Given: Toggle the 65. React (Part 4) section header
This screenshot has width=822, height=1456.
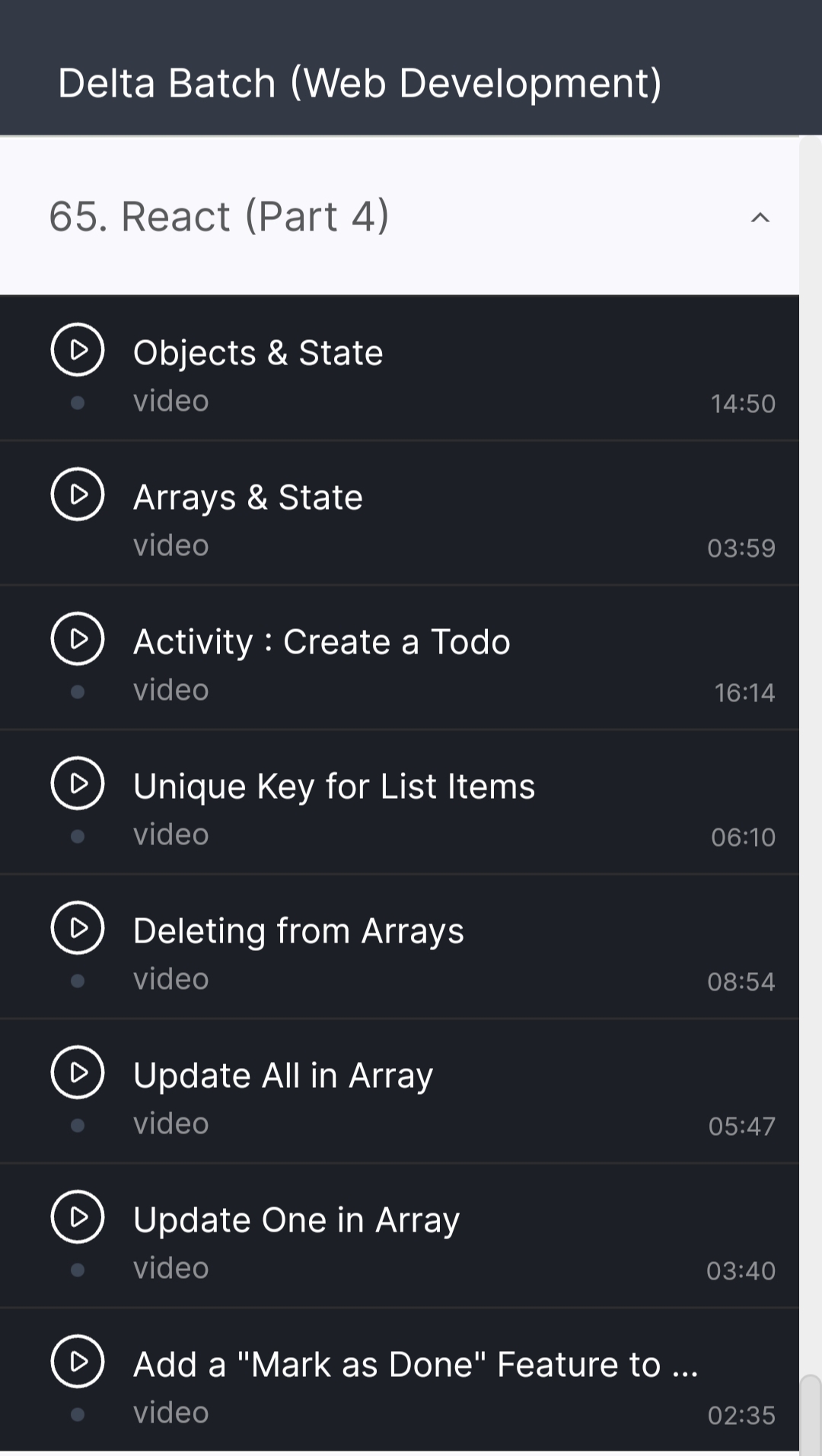Looking at the screenshot, I should [219, 216].
